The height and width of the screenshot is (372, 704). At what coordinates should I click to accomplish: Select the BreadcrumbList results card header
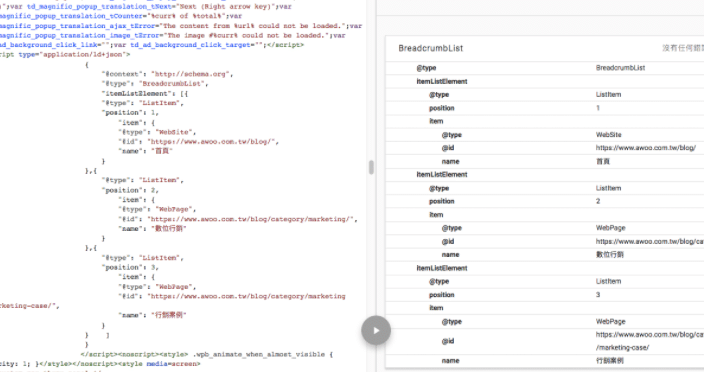point(544,48)
